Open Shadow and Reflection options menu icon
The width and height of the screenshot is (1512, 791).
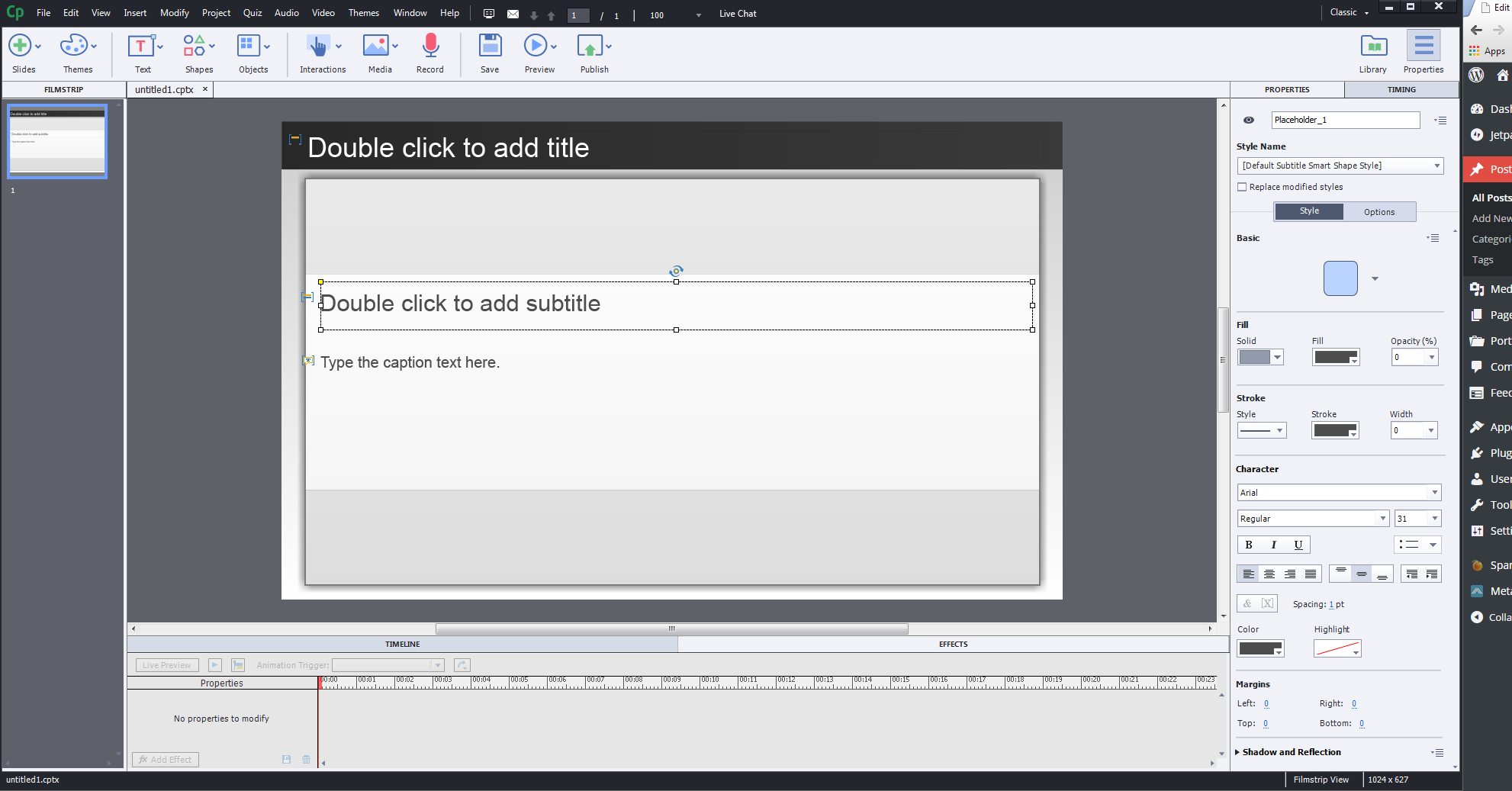pos(1438,753)
